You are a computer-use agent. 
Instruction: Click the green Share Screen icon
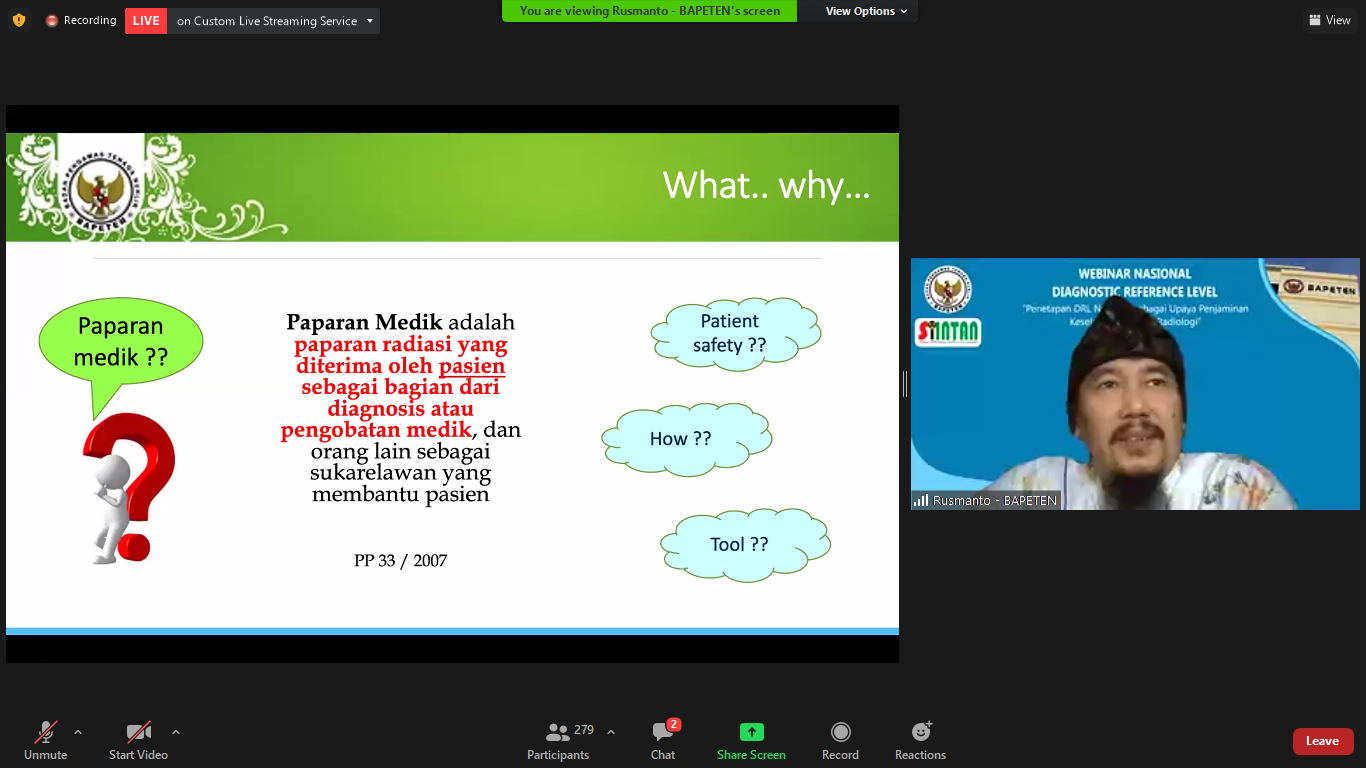tap(751, 732)
